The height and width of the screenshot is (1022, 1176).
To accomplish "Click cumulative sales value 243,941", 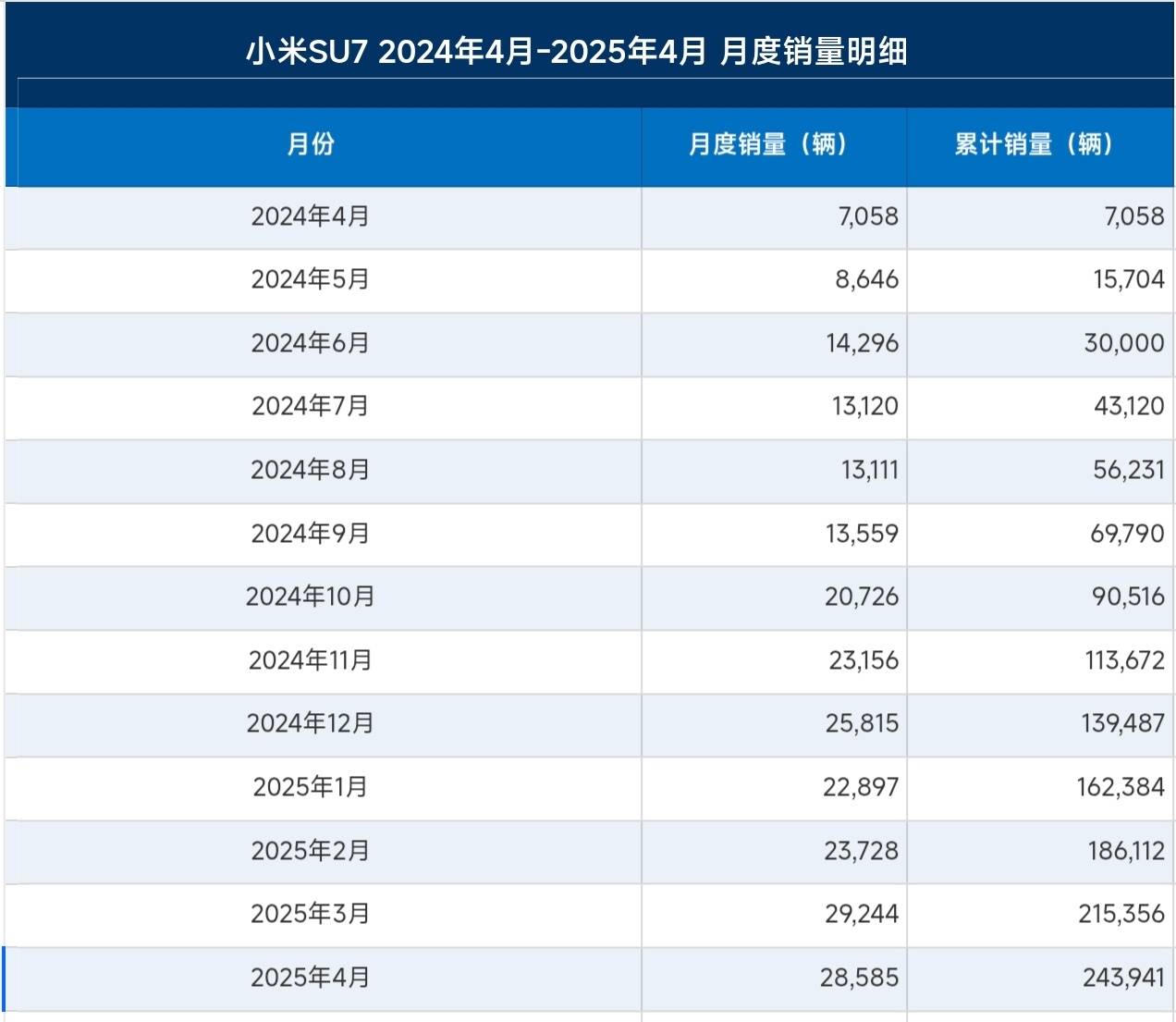I will pyautogui.click(x=1124, y=978).
